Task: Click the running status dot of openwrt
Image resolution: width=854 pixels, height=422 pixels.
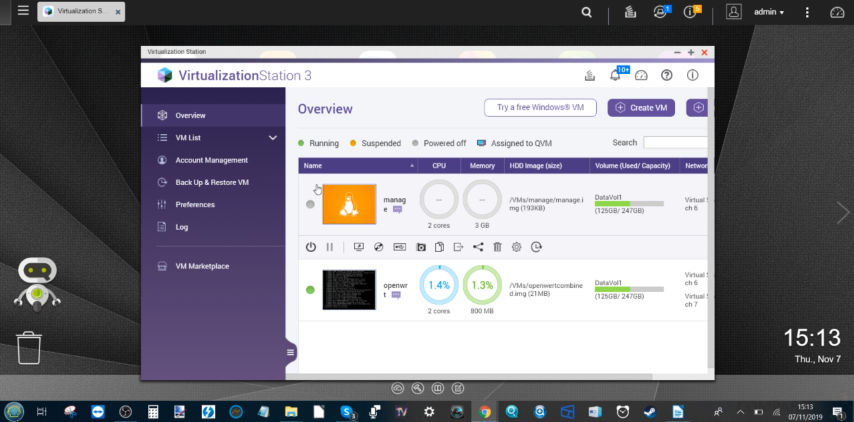Action: click(310, 290)
